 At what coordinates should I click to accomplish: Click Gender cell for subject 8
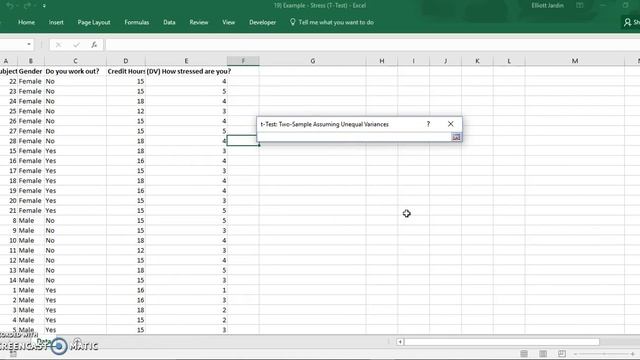pos(31,220)
